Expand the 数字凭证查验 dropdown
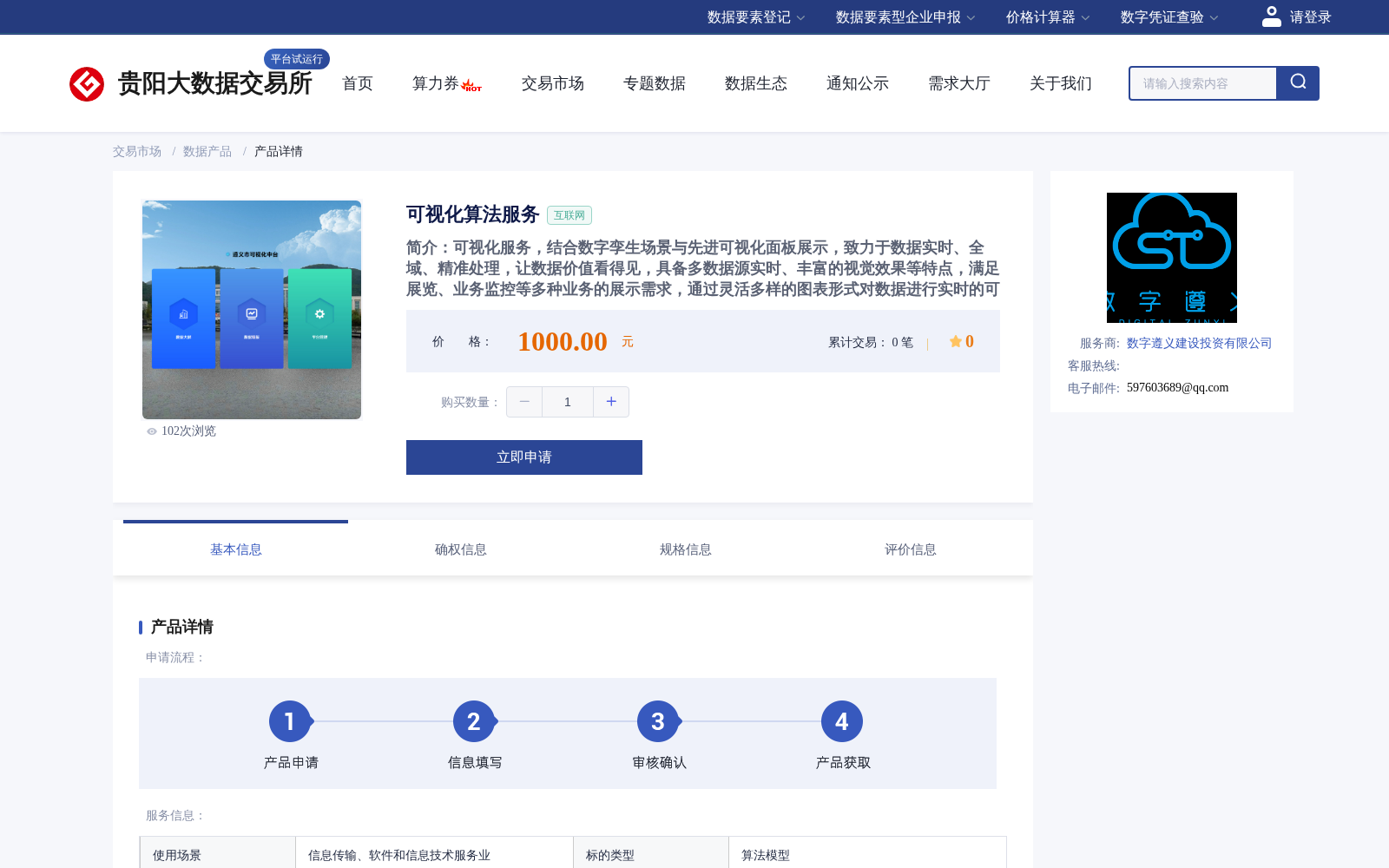The height and width of the screenshot is (868, 1389). [1169, 17]
